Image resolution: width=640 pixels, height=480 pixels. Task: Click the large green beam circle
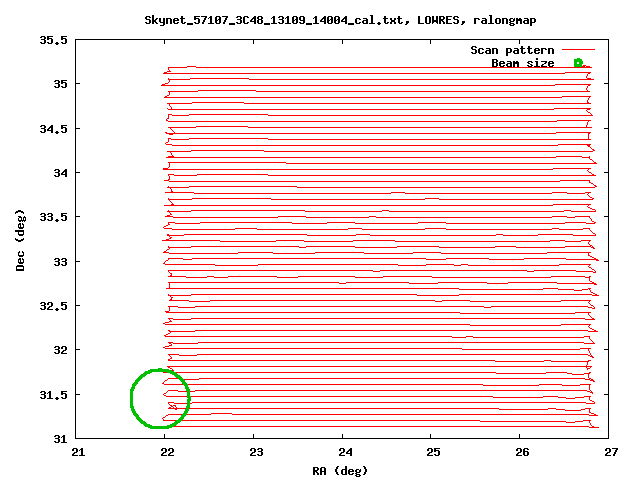160,398
